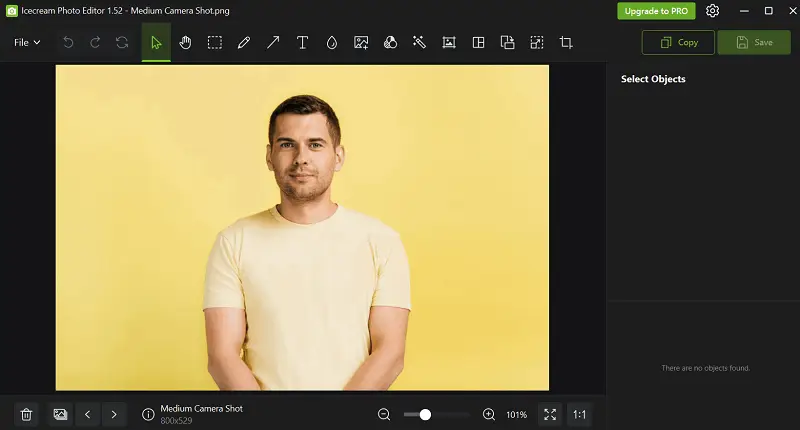
Task: Reset all changes with the refresh icon
Action: (x=122, y=42)
